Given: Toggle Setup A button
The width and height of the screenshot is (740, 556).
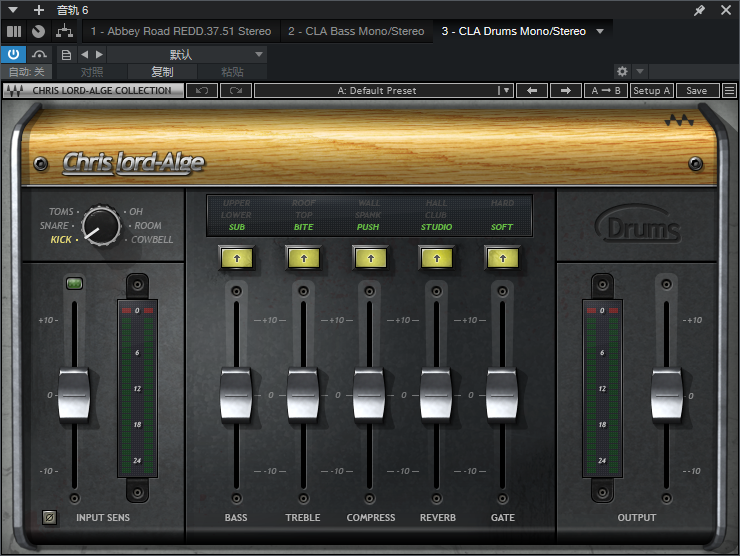Looking at the screenshot, I should (651, 91).
